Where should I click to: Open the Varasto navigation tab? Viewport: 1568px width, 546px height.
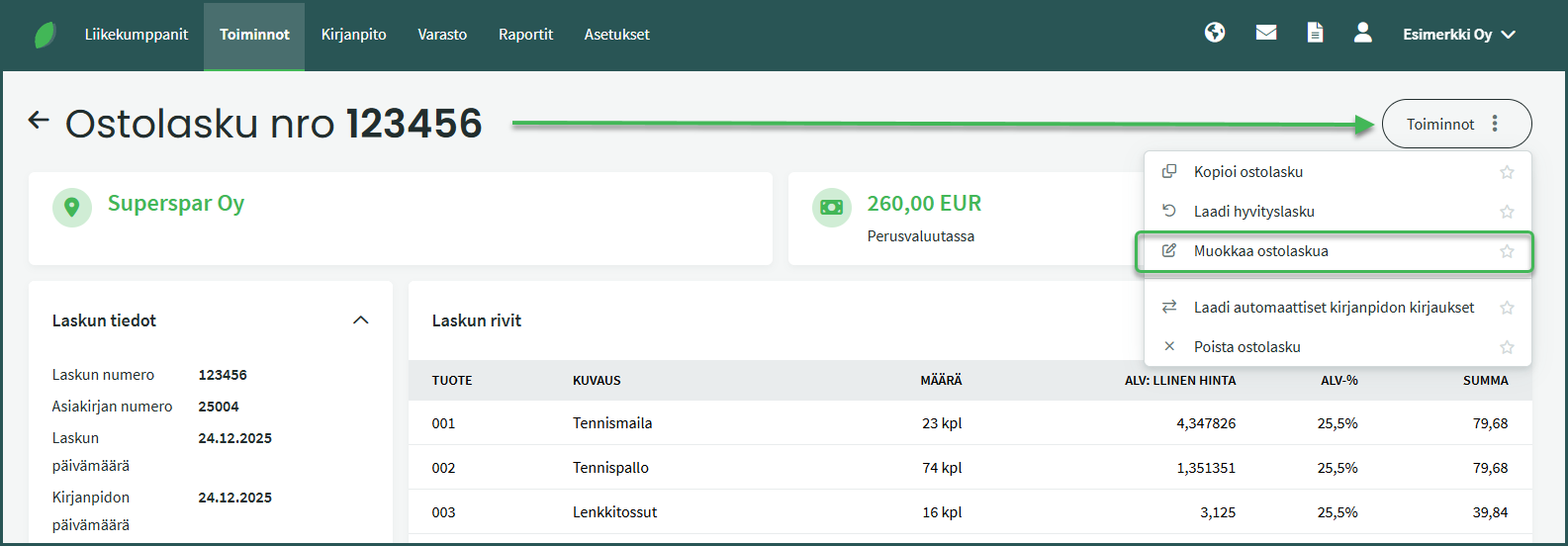coord(442,35)
